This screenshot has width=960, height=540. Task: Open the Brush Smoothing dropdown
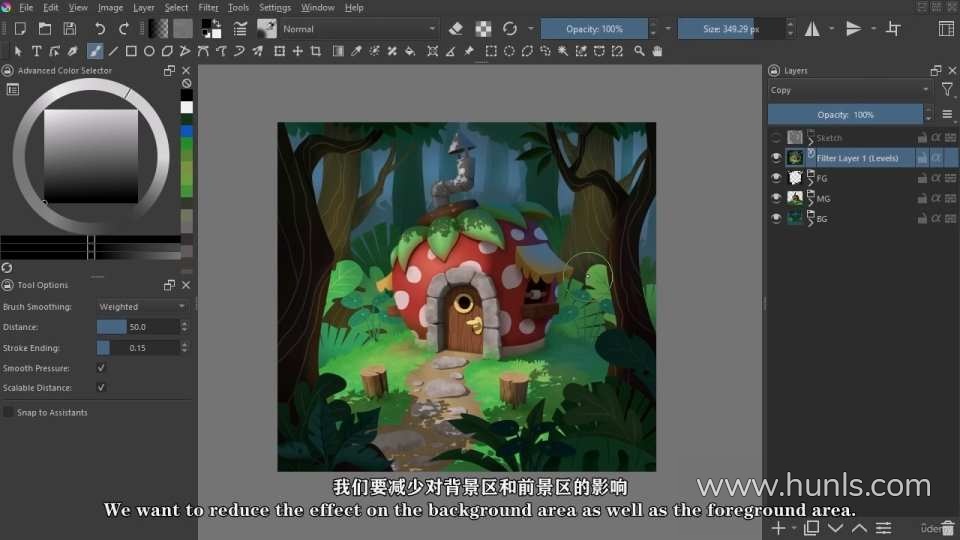coord(142,306)
